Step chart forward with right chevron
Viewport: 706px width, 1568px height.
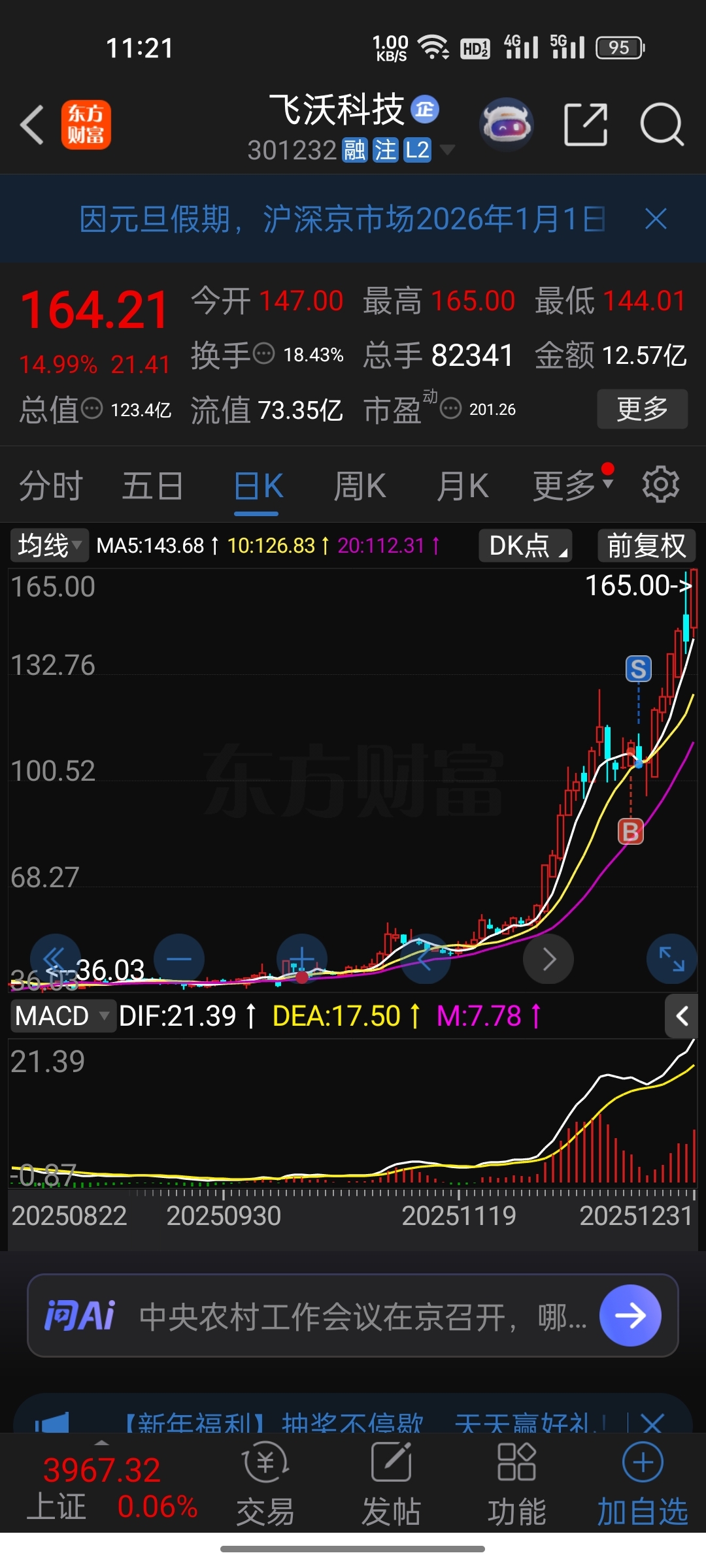[548, 959]
